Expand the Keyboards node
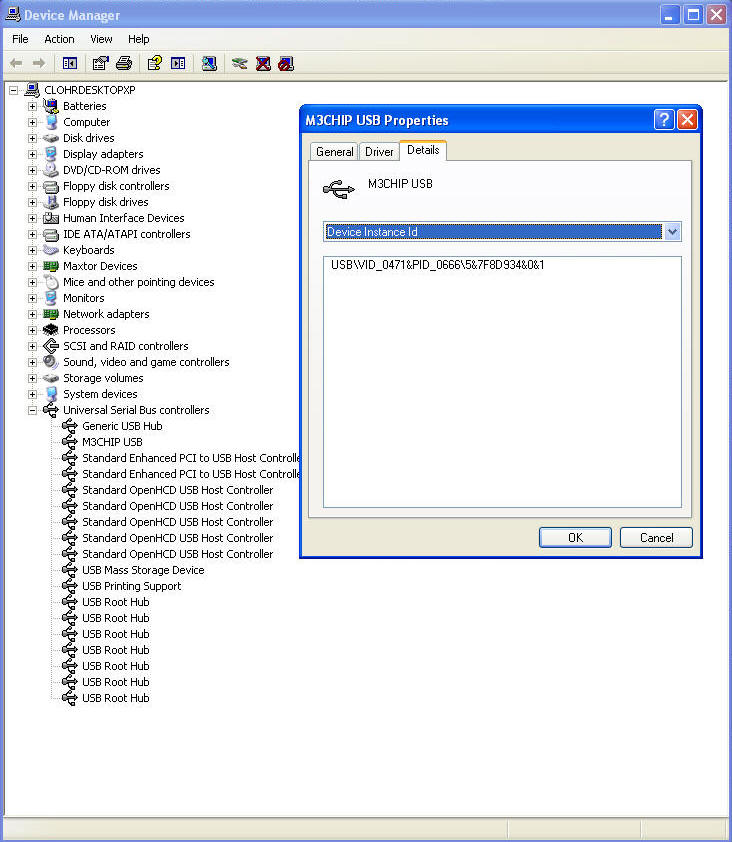The height and width of the screenshot is (842, 732). [32, 250]
